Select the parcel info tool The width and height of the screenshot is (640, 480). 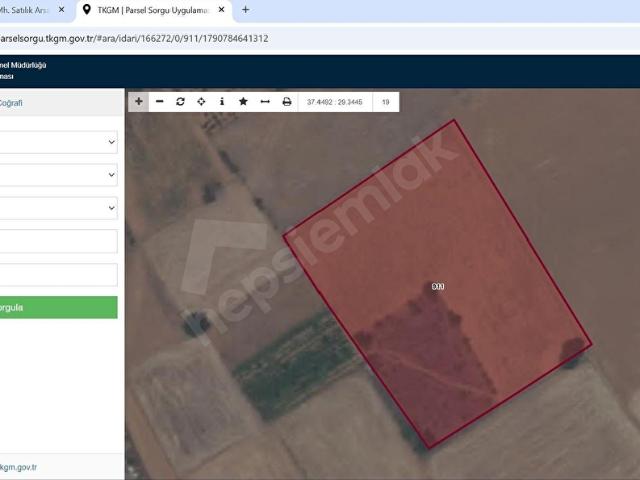pos(222,102)
